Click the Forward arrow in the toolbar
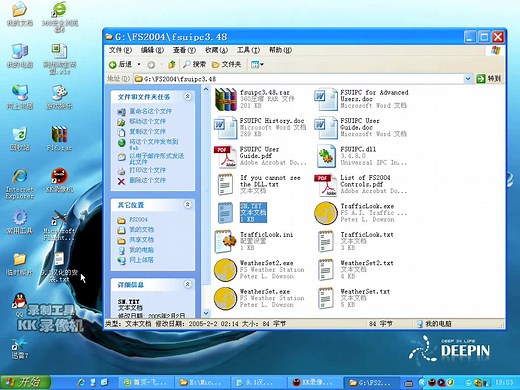 pyautogui.click(x=151, y=65)
